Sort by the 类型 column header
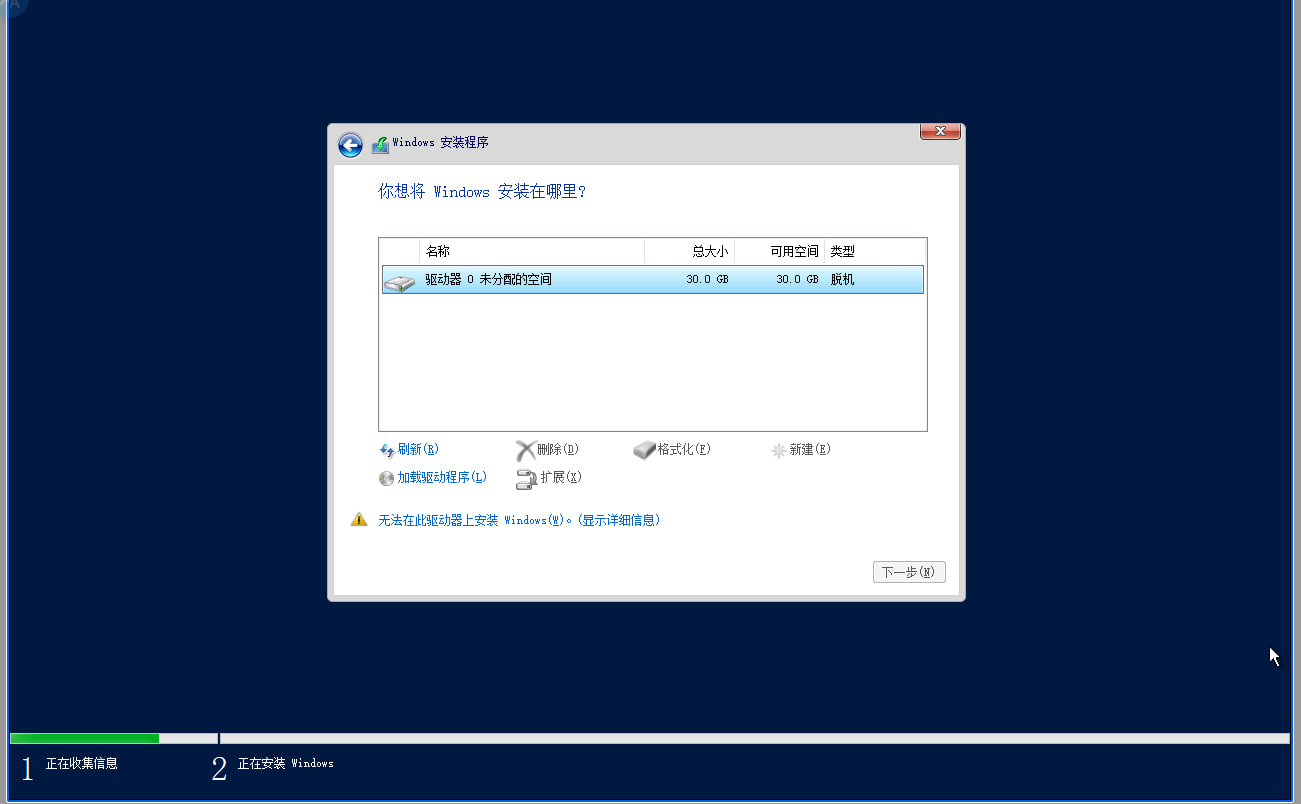 (875, 251)
